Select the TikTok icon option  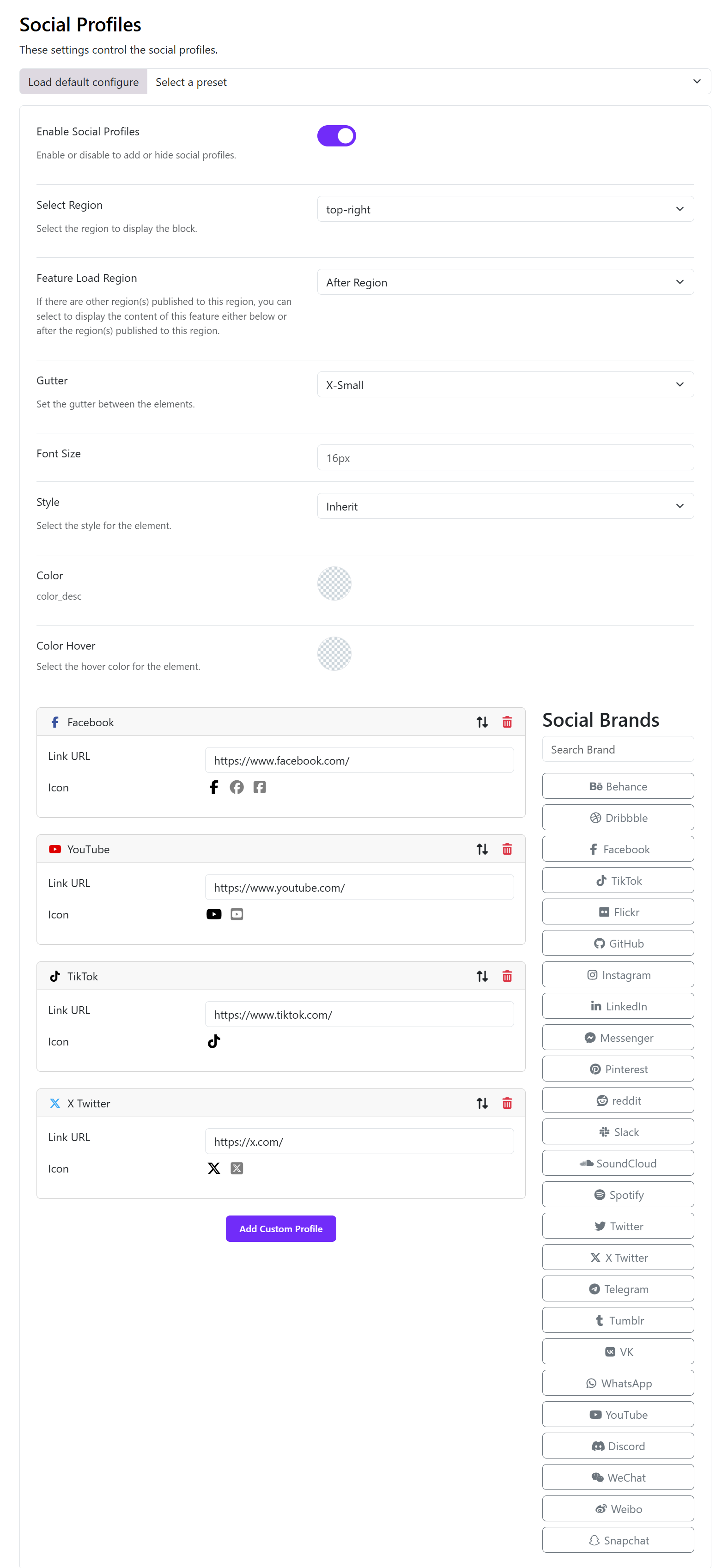tap(214, 1041)
